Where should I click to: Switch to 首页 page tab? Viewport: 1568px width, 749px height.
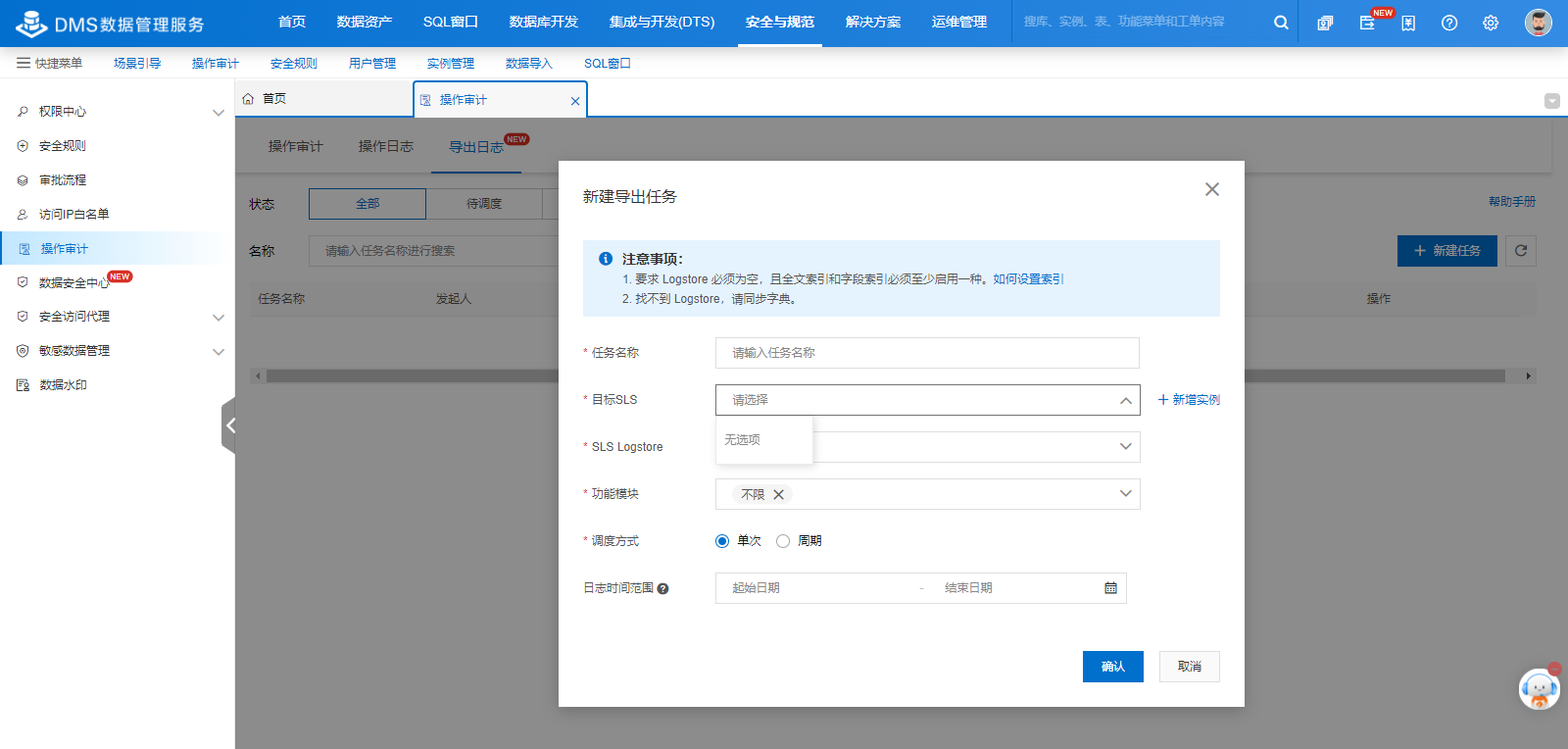323,99
